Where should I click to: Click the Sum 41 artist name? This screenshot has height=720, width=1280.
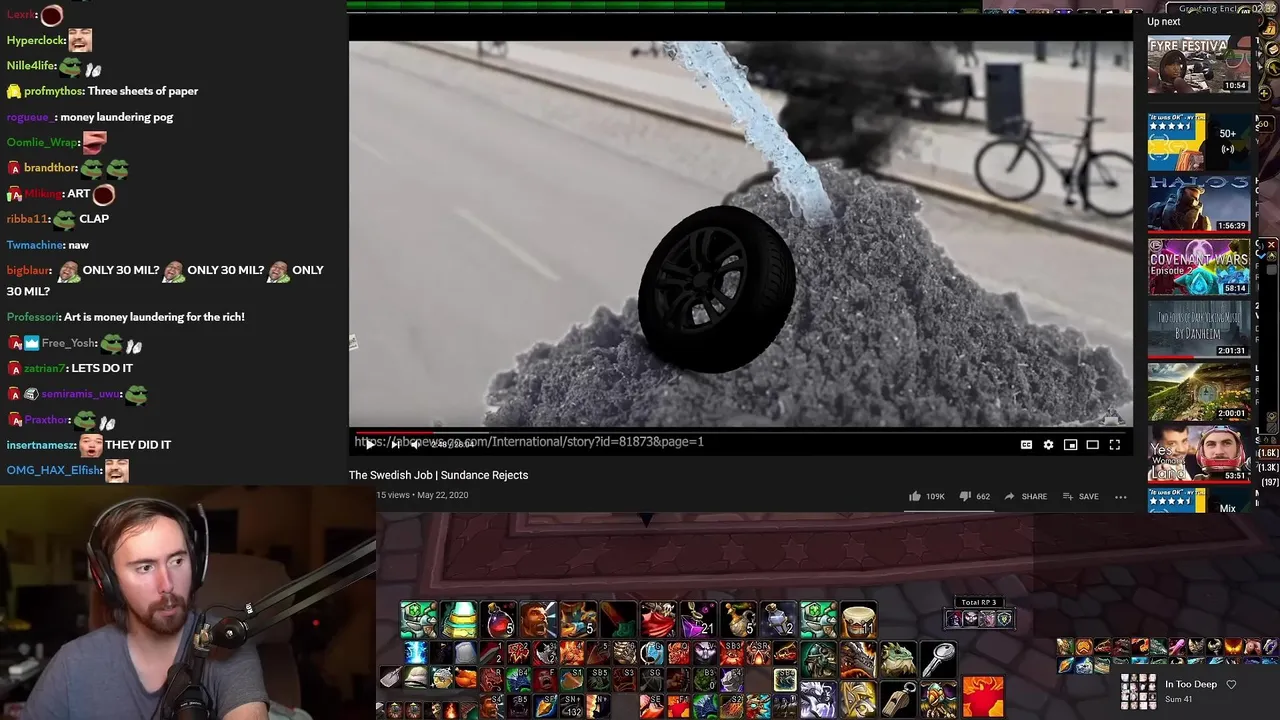click(1179, 699)
